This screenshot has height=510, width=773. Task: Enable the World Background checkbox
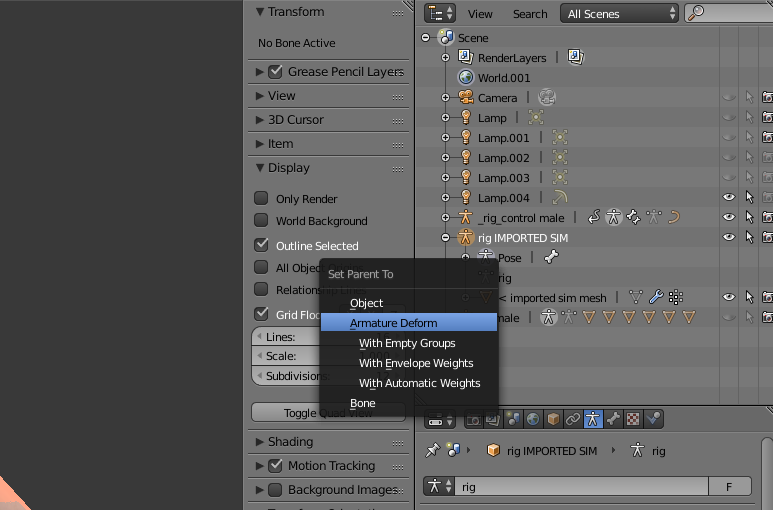[261, 220]
